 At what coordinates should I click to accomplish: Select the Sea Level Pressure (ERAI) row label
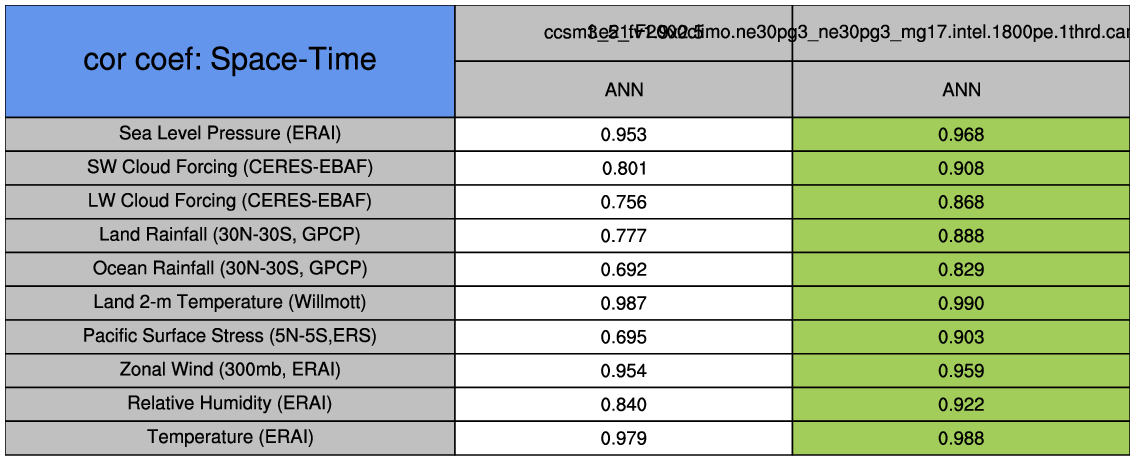click(230, 133)
